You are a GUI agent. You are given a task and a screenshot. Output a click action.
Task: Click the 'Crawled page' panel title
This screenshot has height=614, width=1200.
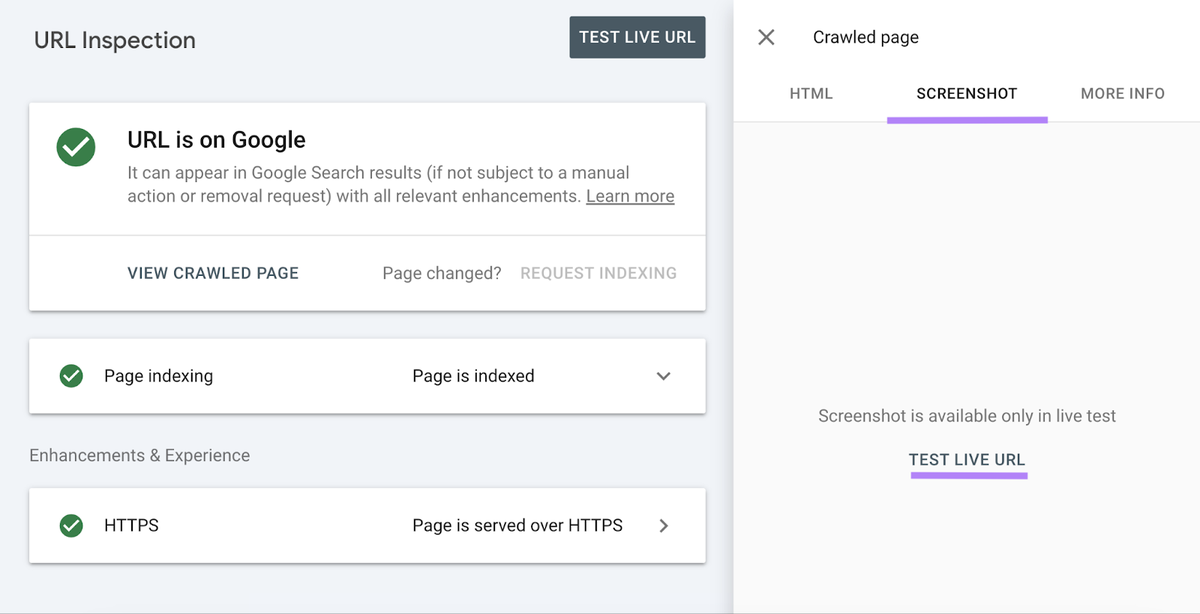click(x=865, y=38)
